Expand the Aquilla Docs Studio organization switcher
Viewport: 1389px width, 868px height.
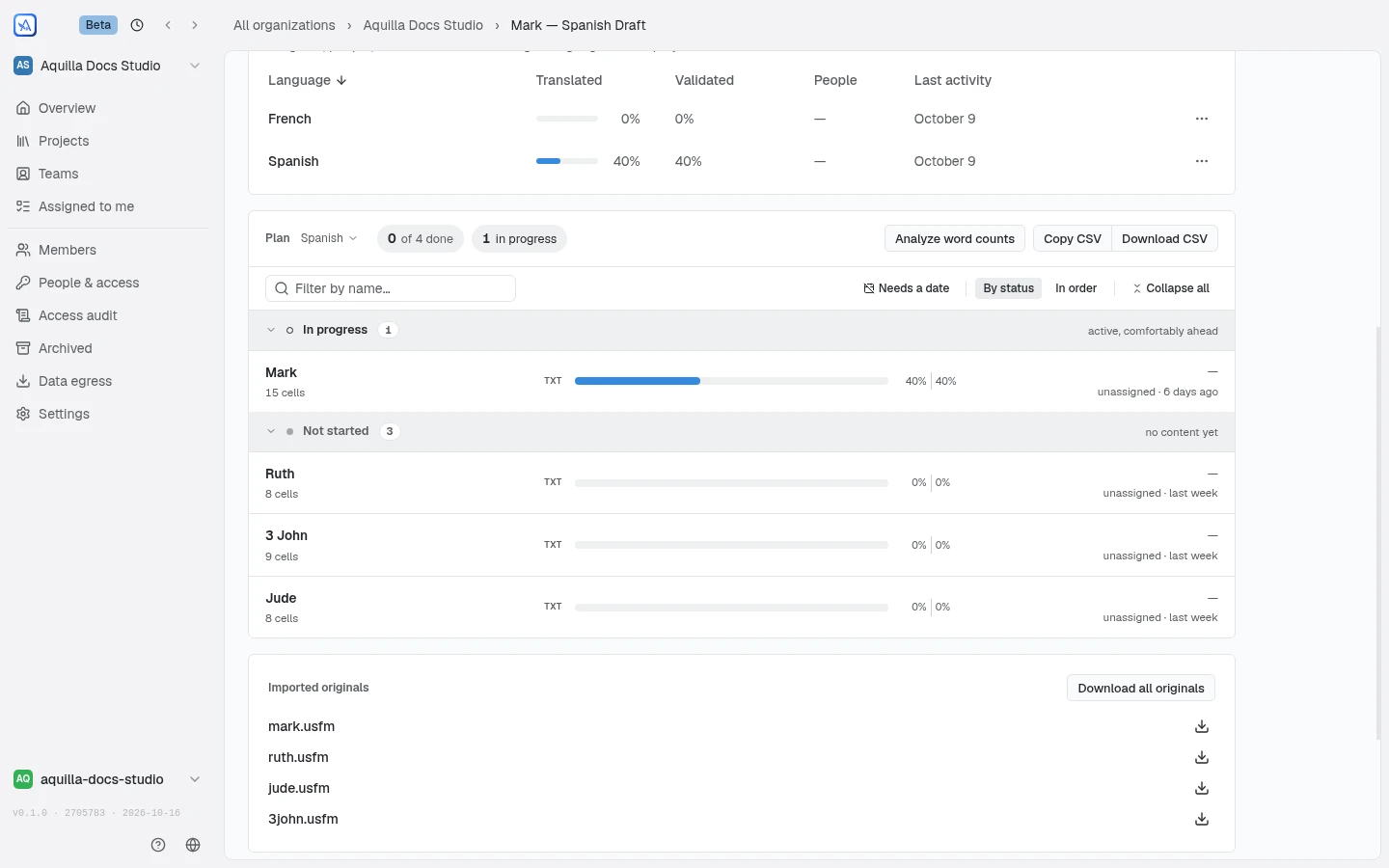click(x=108, y=66)
